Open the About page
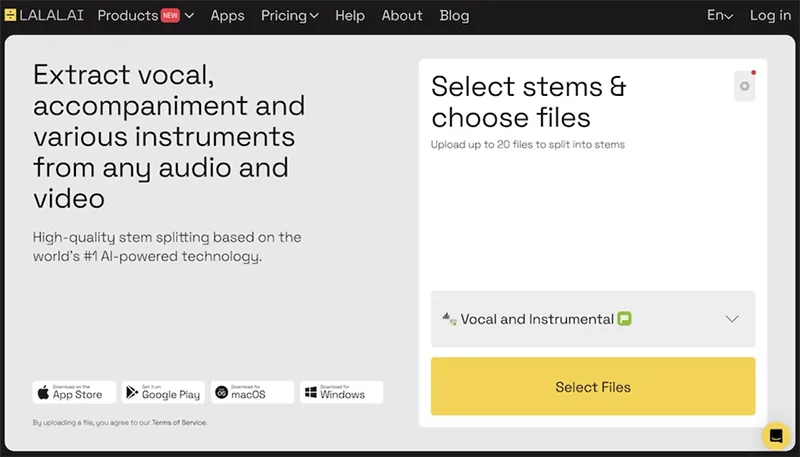Screen dimensions: 800x457 [x=402, y=15]
